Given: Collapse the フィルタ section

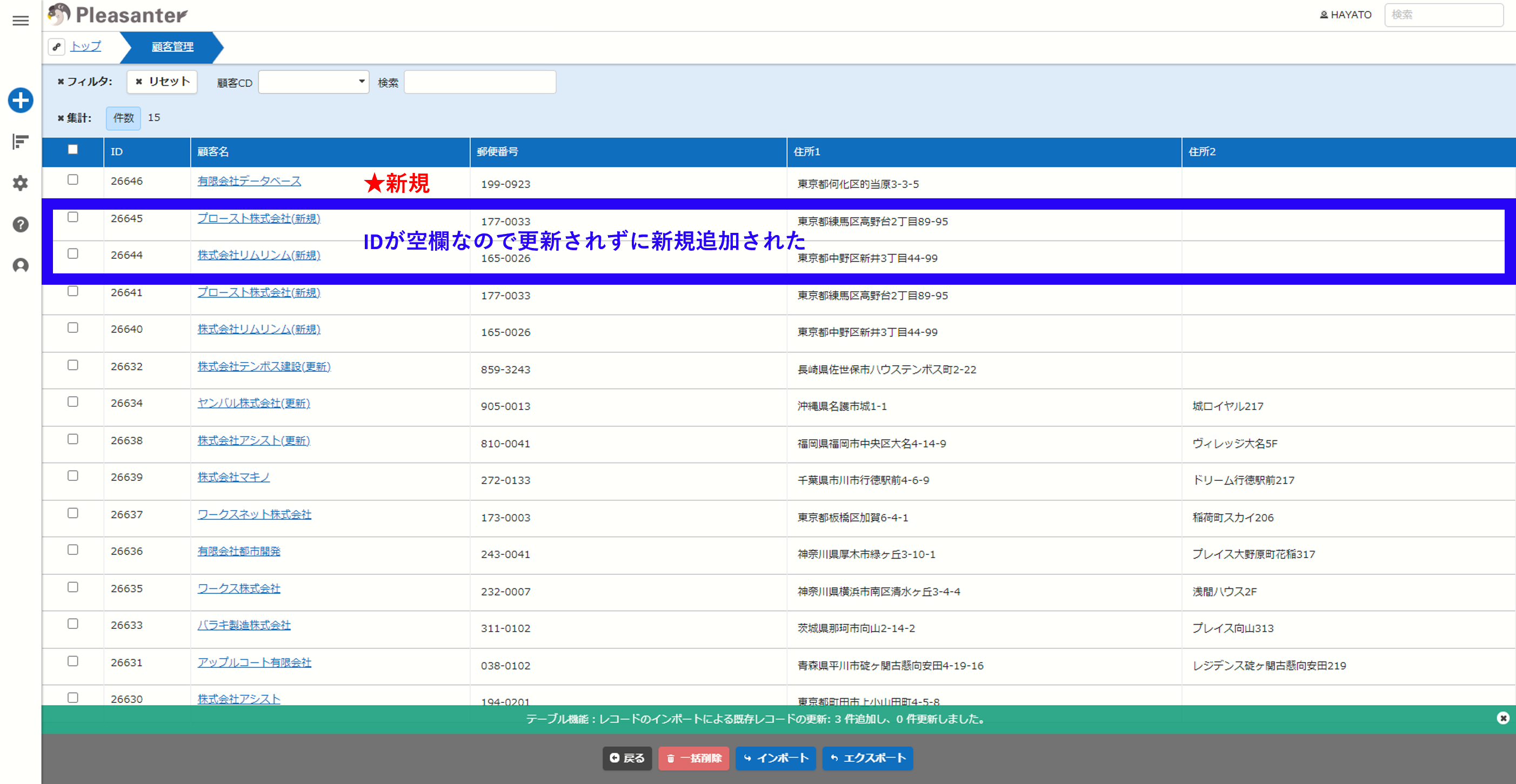Looking at the screenshot, I should 85,81.
